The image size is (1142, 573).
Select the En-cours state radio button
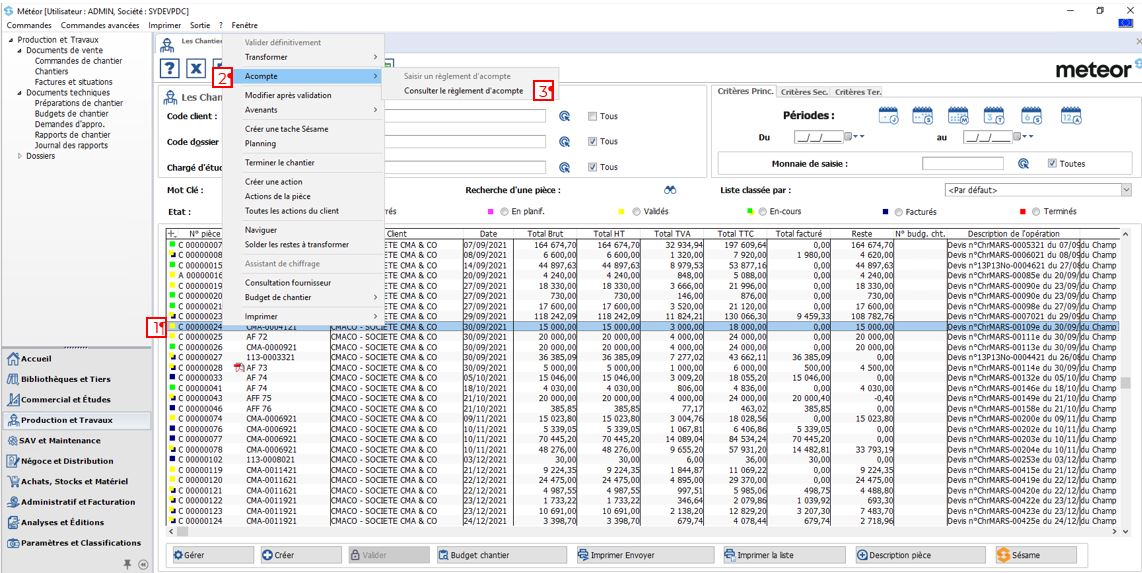[x=763, y=212]
